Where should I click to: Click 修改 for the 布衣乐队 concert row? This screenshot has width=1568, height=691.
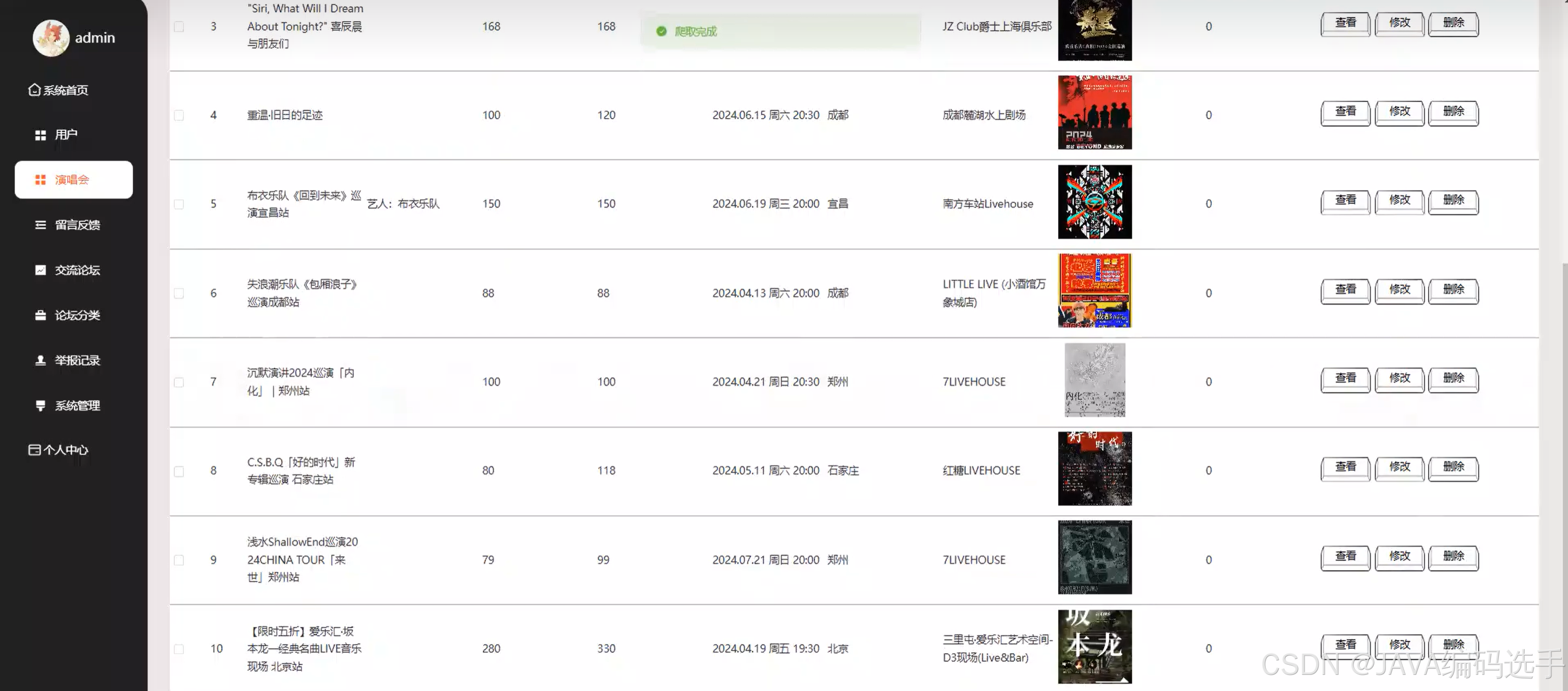tap(1399, 202)
